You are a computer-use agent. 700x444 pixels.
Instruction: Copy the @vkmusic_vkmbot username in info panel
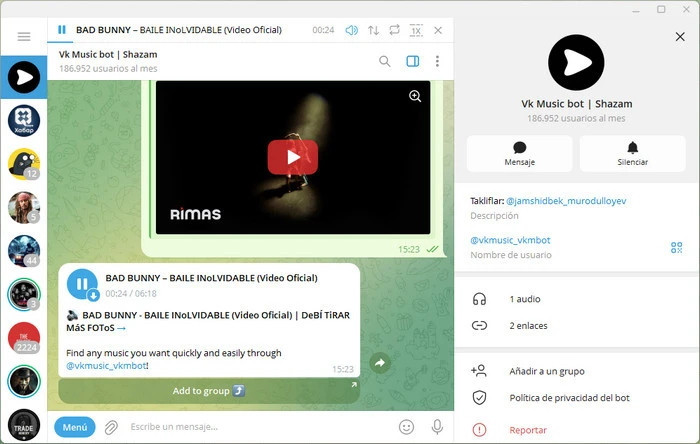(x=510, y=240)
